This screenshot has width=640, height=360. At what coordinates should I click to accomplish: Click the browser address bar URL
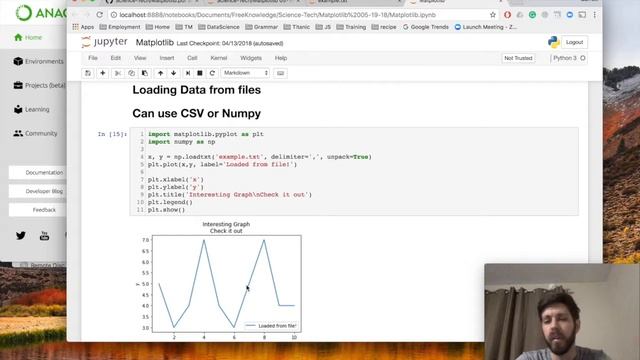point(278,15)
